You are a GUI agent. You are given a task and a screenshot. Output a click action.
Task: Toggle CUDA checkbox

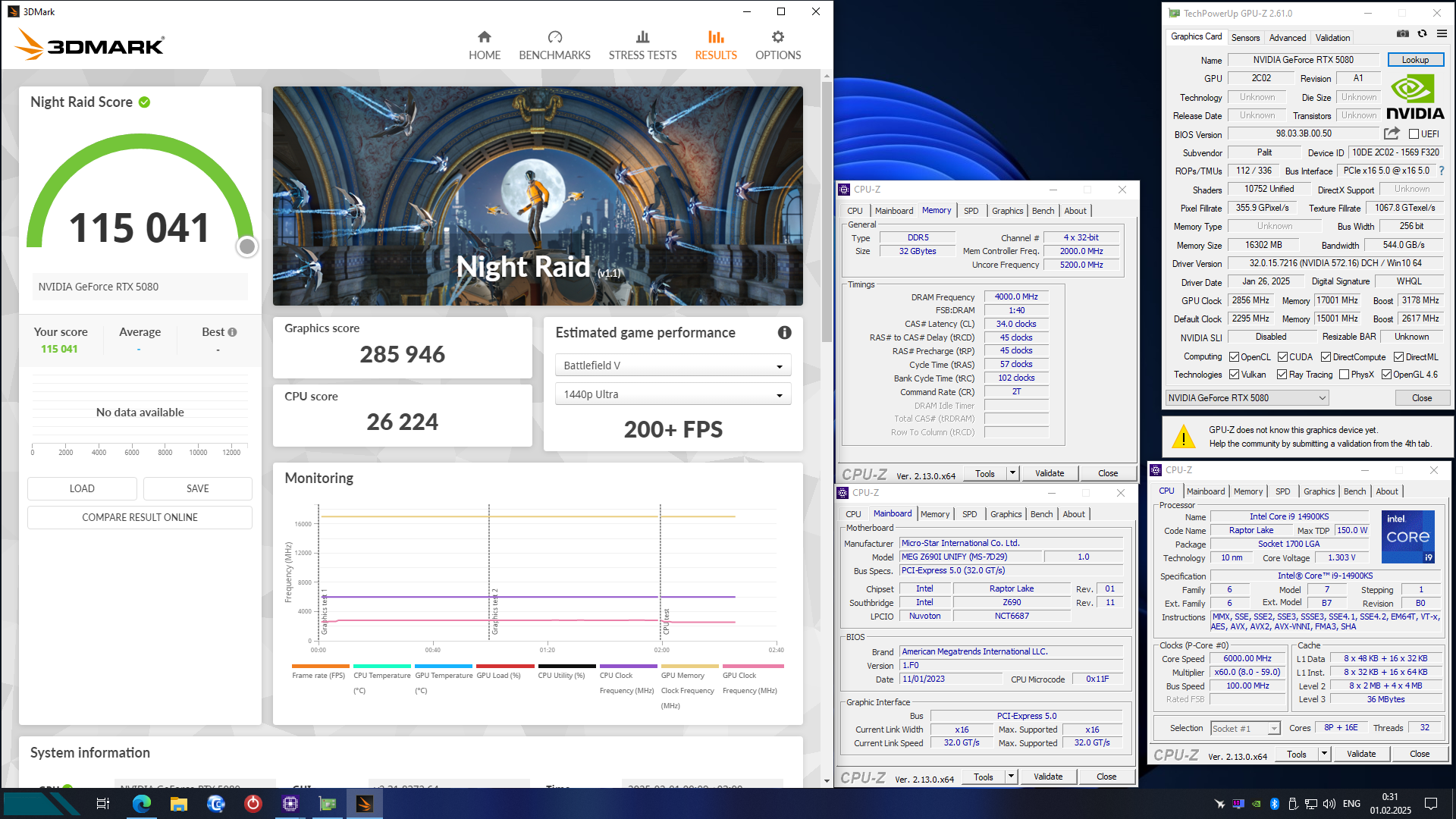[1282, 357]
